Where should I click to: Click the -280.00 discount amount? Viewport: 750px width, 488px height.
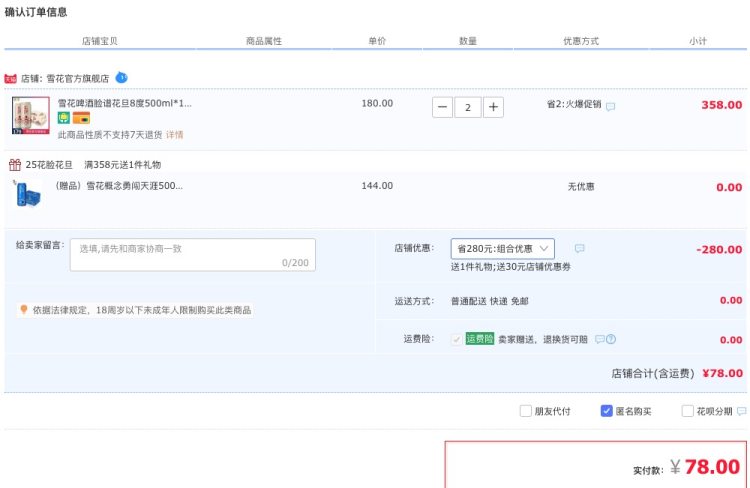(x=719, y=250)
